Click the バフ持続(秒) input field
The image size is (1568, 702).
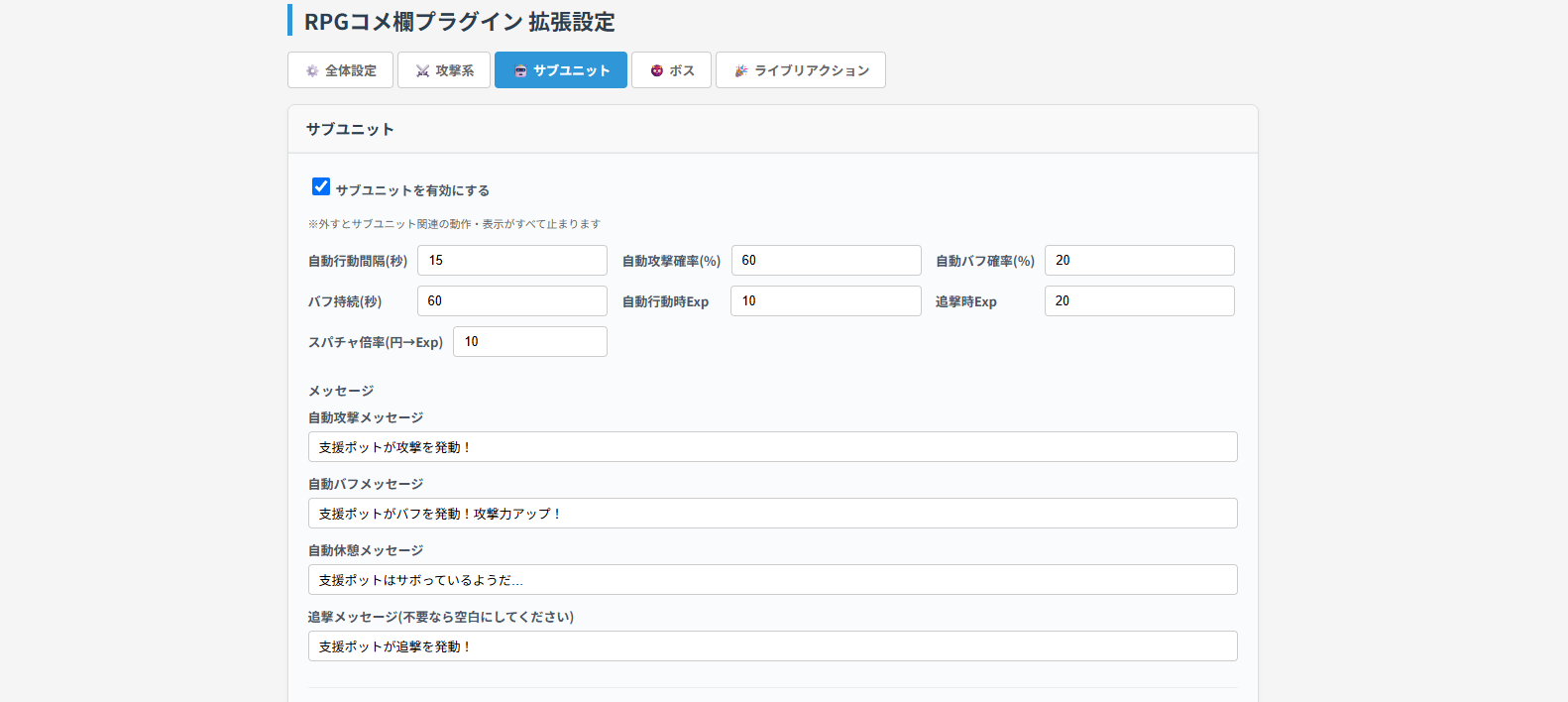[512, 301]
